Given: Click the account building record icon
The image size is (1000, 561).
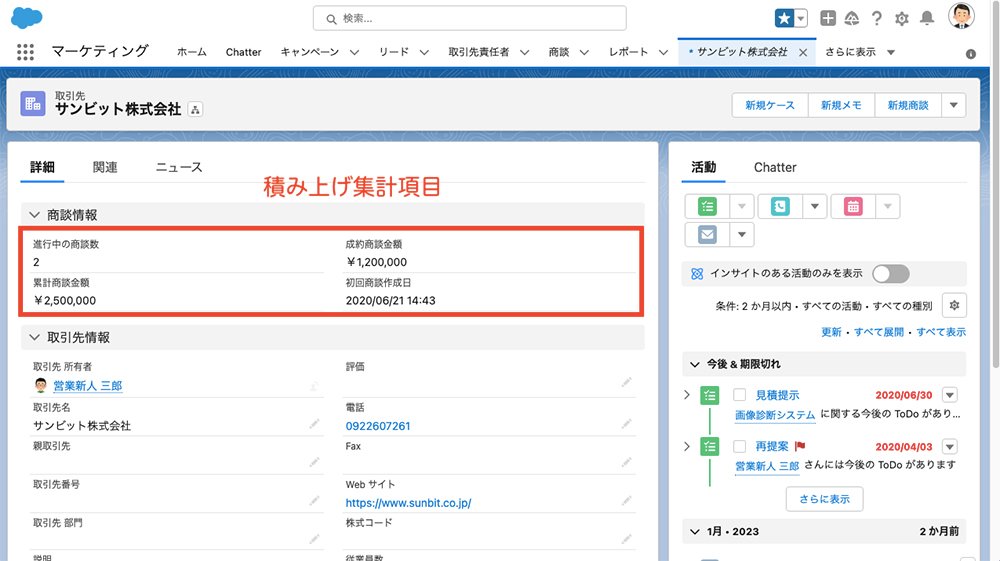Looking at the screenshot, I should 33,104.
